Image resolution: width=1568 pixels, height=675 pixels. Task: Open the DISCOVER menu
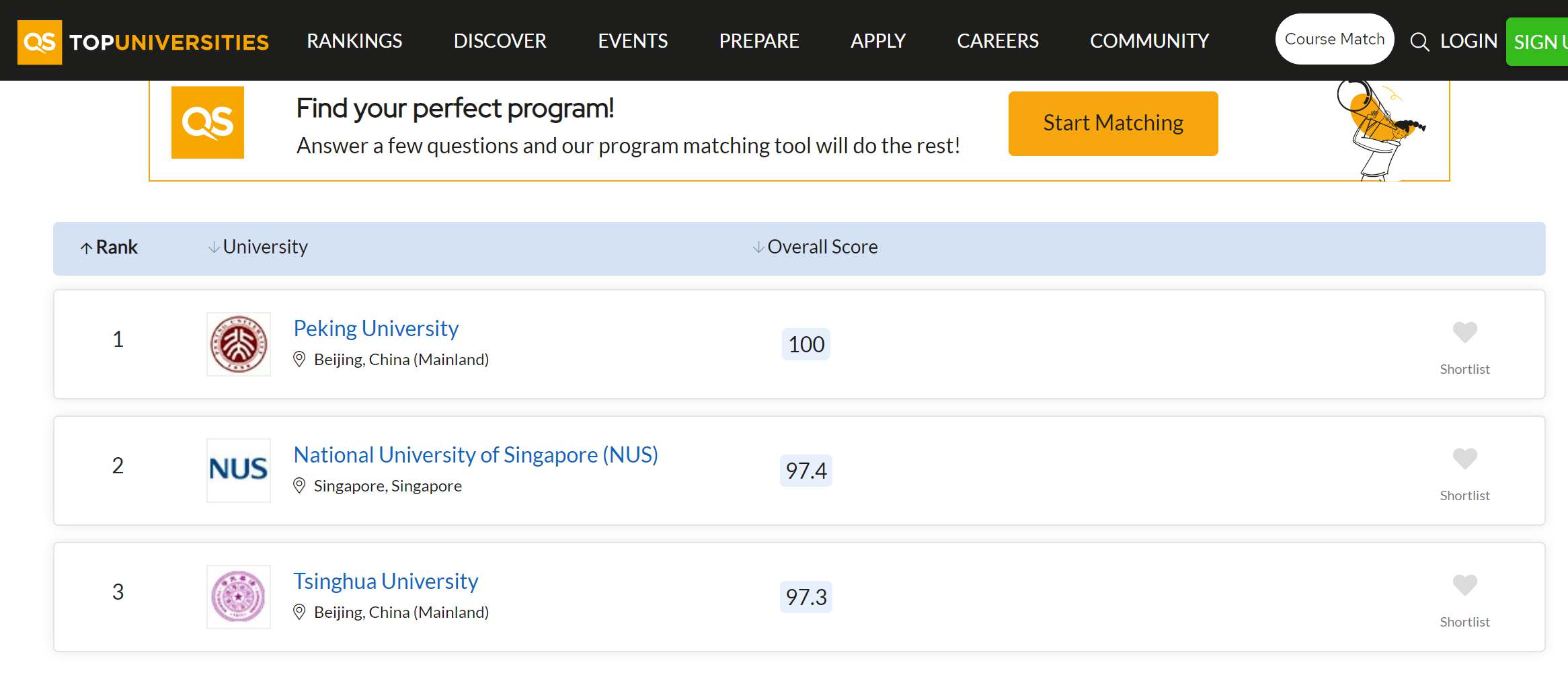pos(500,41)
